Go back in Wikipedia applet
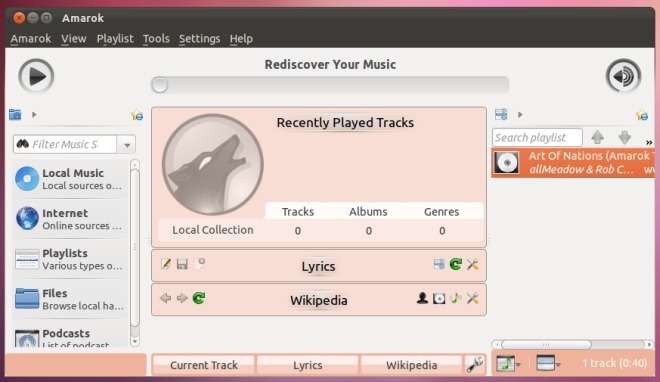The height and width of the screenshot is (382, 660). (165, 298)
